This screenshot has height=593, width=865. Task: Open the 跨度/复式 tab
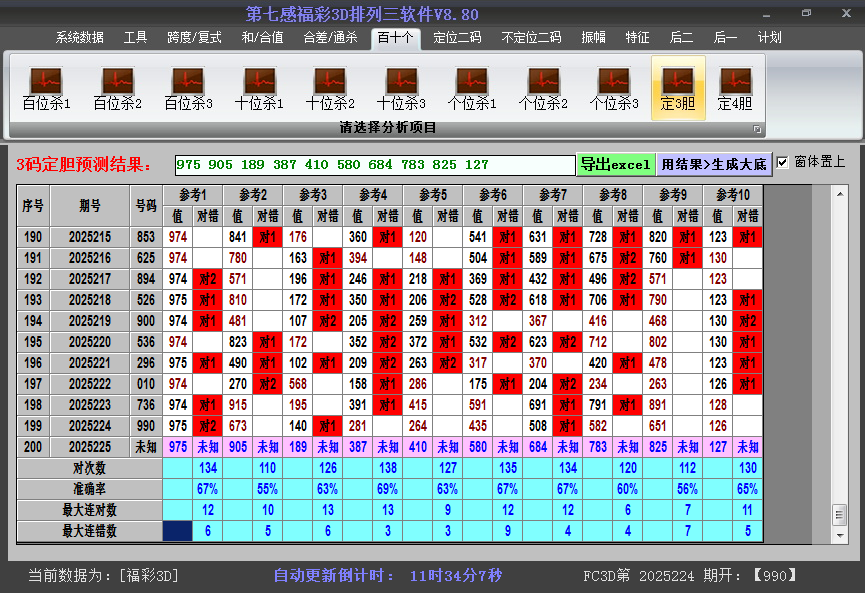pos(194,38)
